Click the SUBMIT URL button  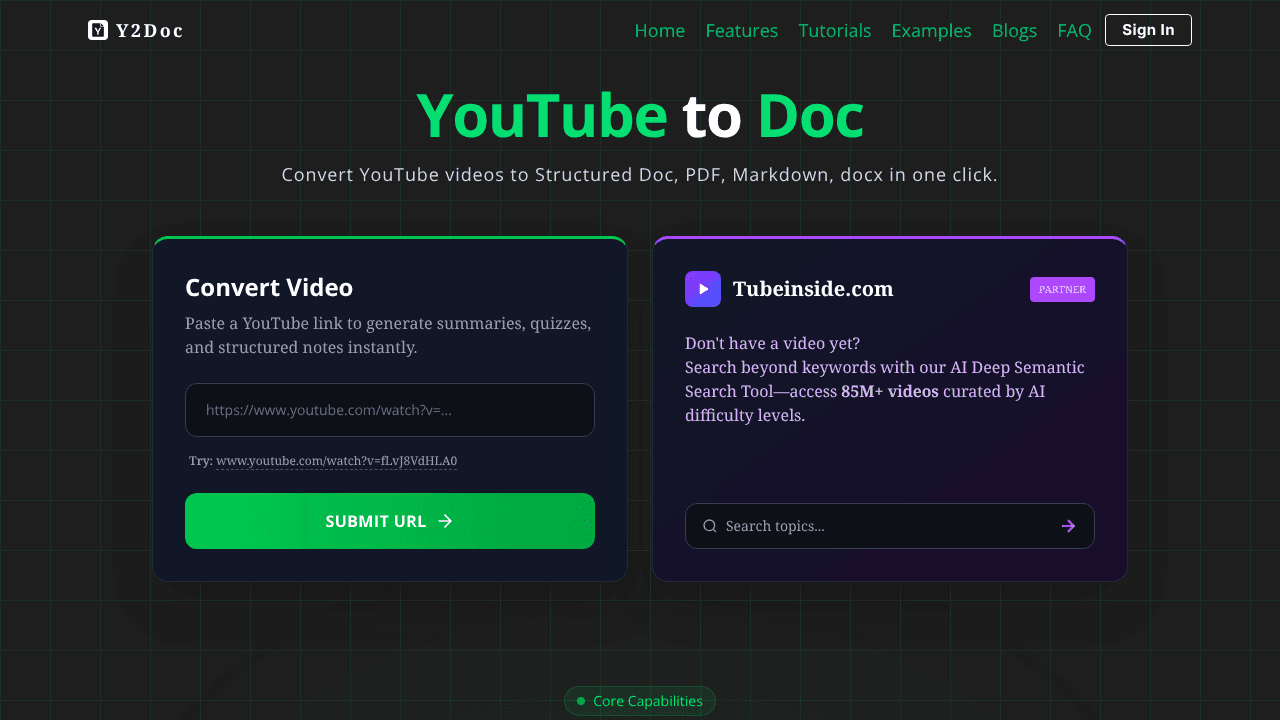point(390,521)
